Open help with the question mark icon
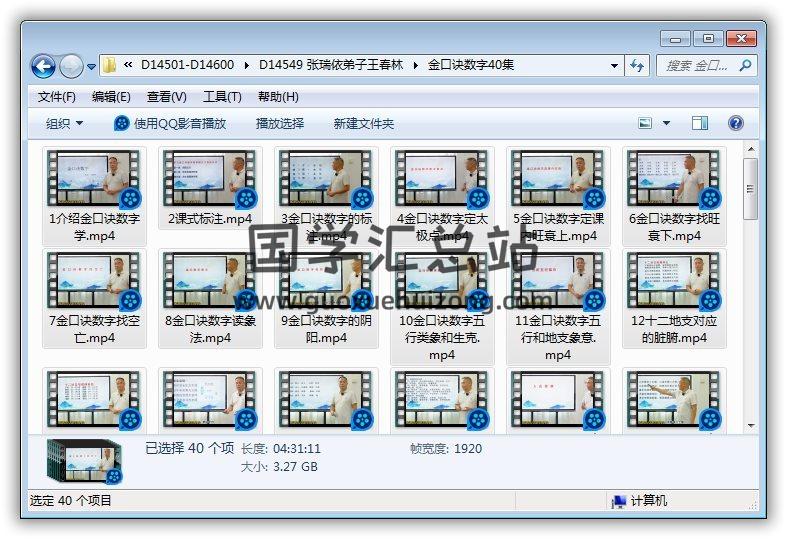Image resolution: width=787 pixels, height=539 pixels. pos(735,123)
